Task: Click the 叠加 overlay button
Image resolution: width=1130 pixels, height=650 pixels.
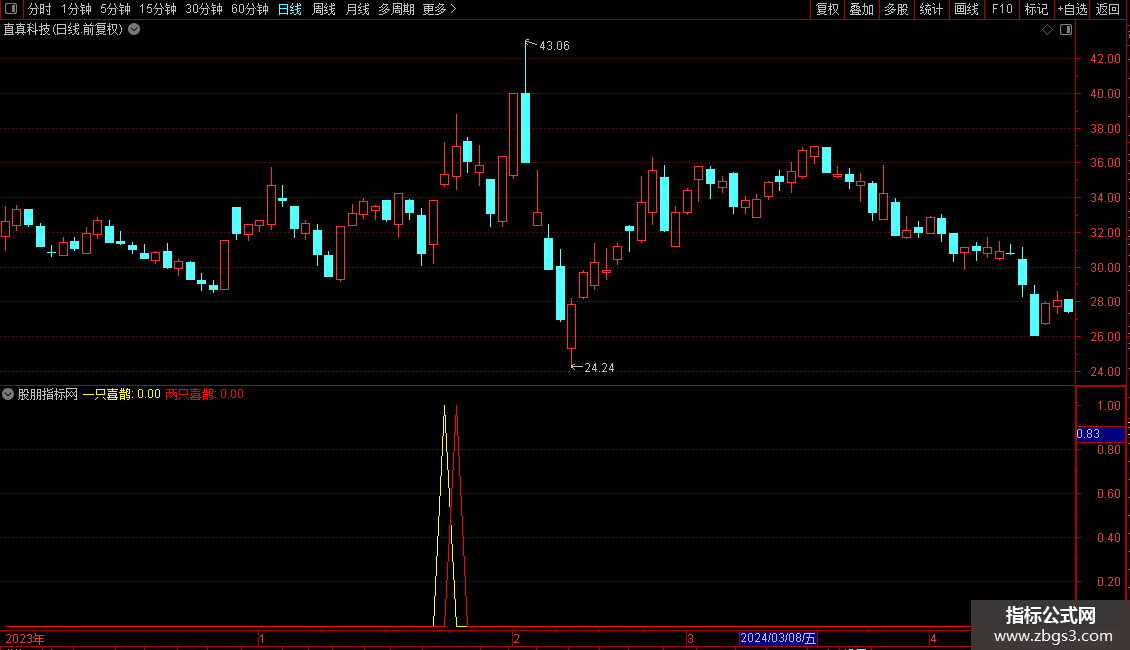Action: pyautogui.click(x=861, y=9)
